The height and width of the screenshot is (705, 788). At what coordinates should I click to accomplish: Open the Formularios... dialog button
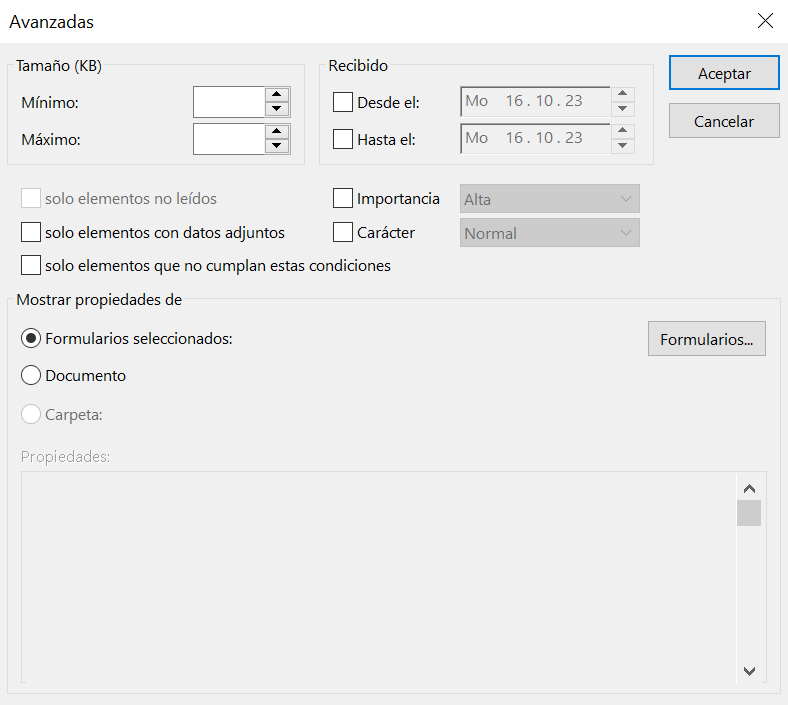[x=707, y=339]
